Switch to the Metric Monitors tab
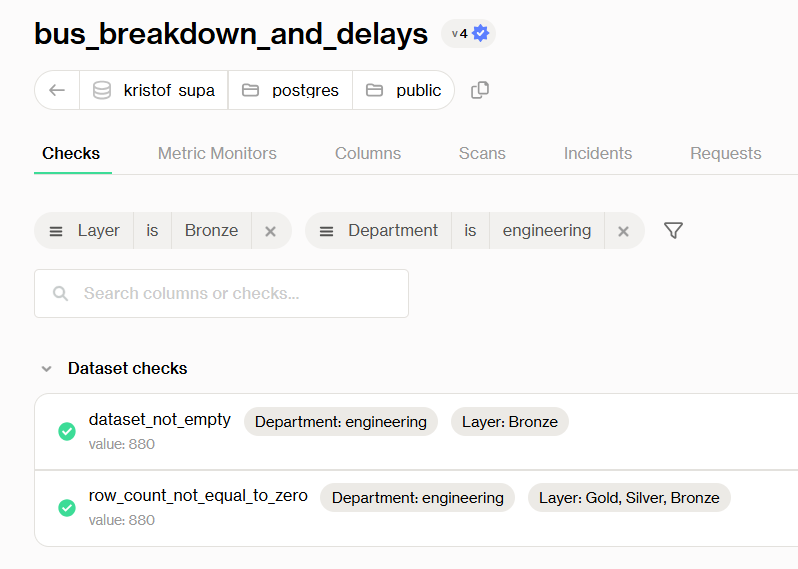The width and height of the screenshot is (798, 569). [x=217, y=153]
